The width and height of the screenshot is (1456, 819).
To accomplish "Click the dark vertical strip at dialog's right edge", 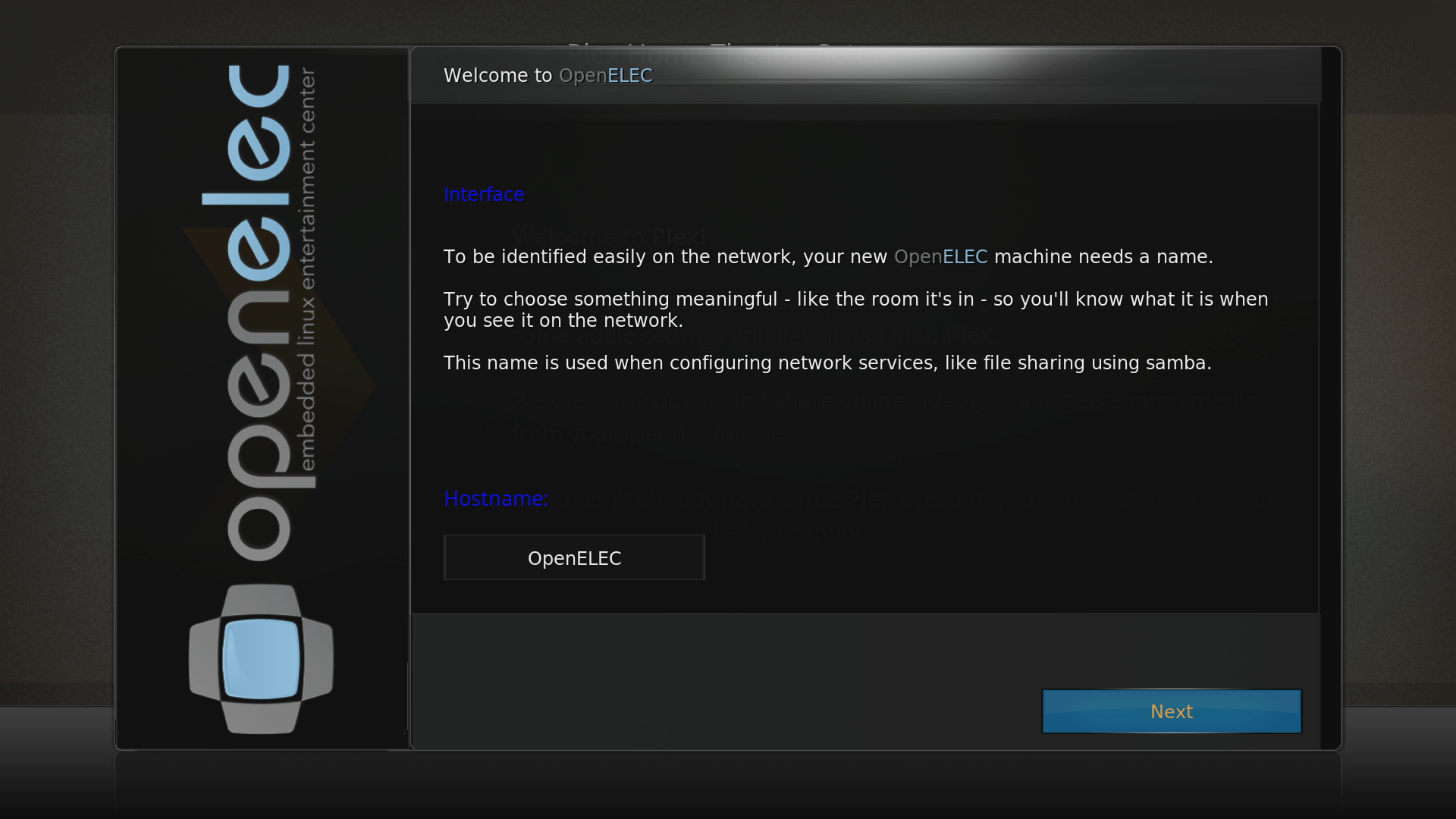I will point(1331,398).
